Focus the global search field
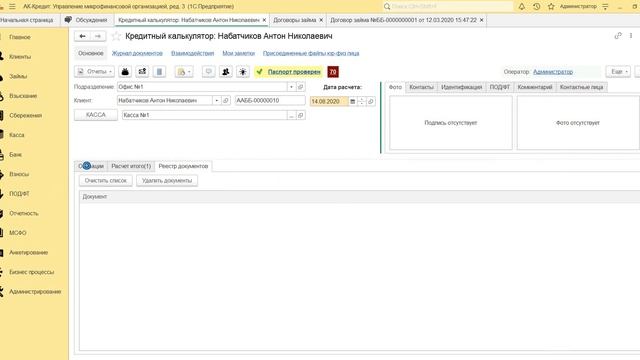640x360 pixels. point(448,7)
